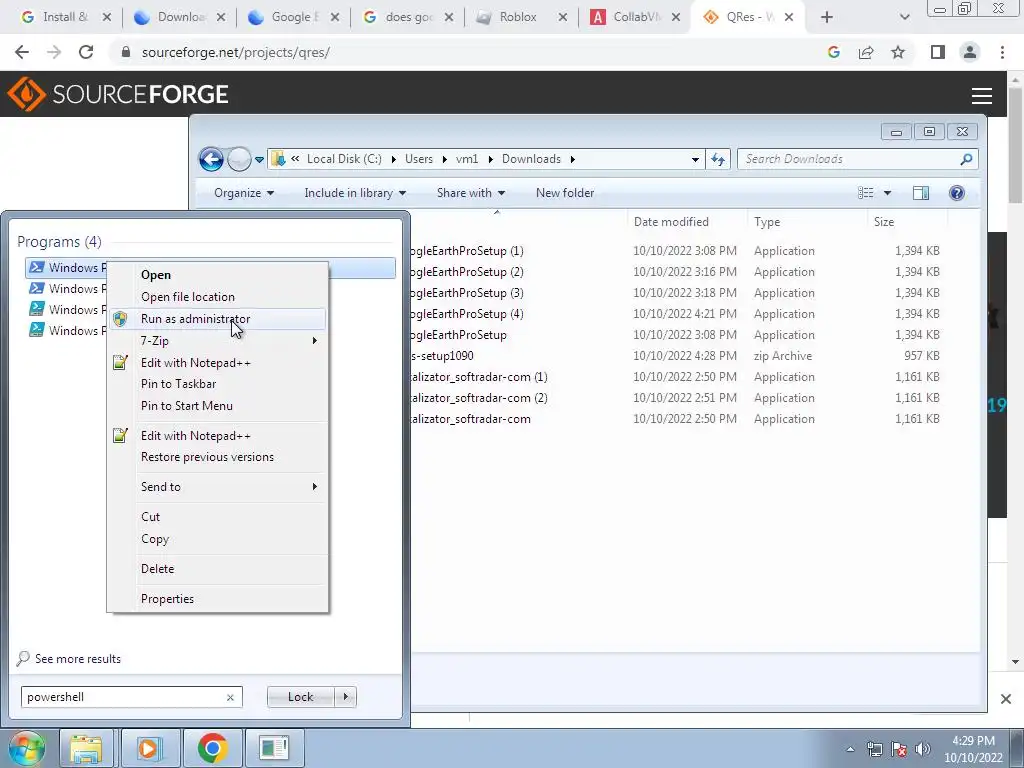Open Windows Media Player from the taskbar
This screenshot has width=1024, height=768.
pos(148,748)
